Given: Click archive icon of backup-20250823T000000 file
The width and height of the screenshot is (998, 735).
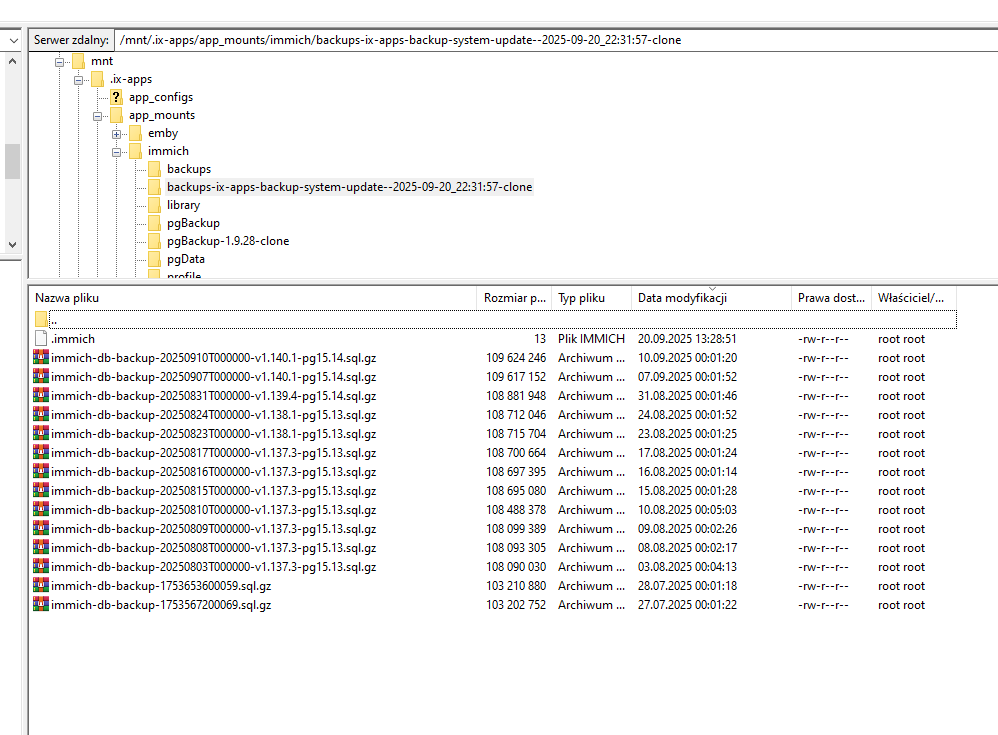Looking at the screenshot, I should 41,434.
